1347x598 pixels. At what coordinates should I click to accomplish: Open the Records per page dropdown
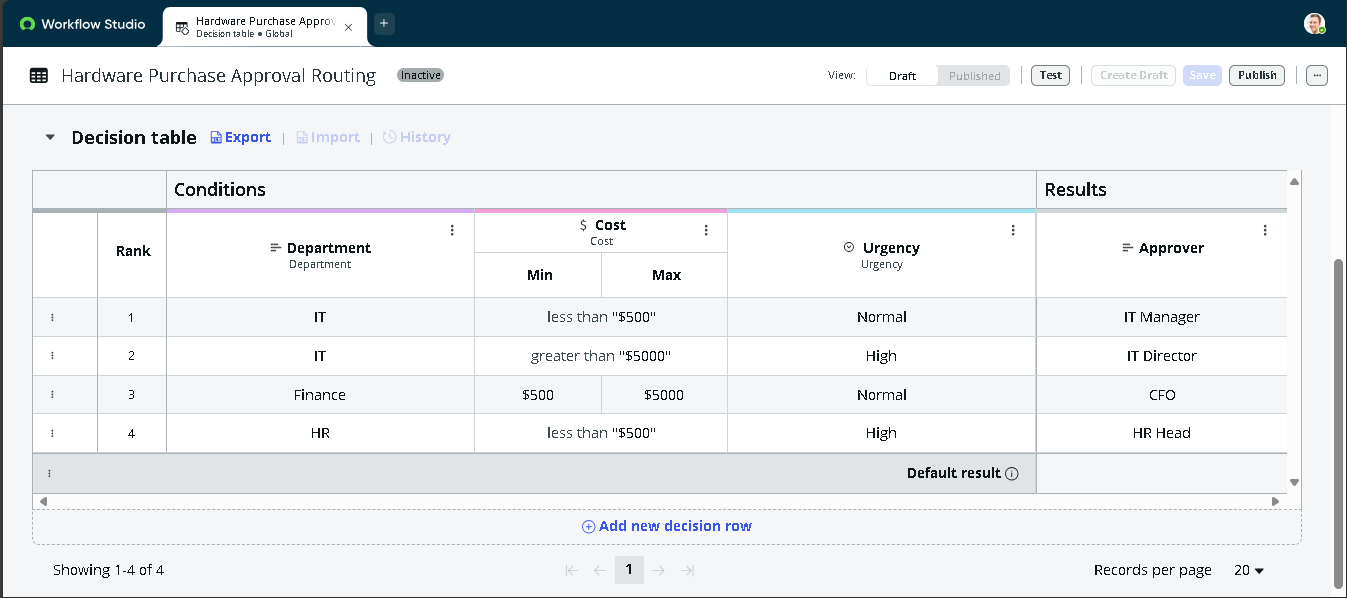[1248, 570]
